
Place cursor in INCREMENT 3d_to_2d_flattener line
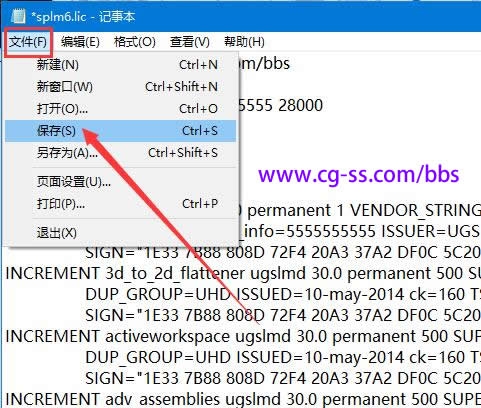tap(243, 273)
